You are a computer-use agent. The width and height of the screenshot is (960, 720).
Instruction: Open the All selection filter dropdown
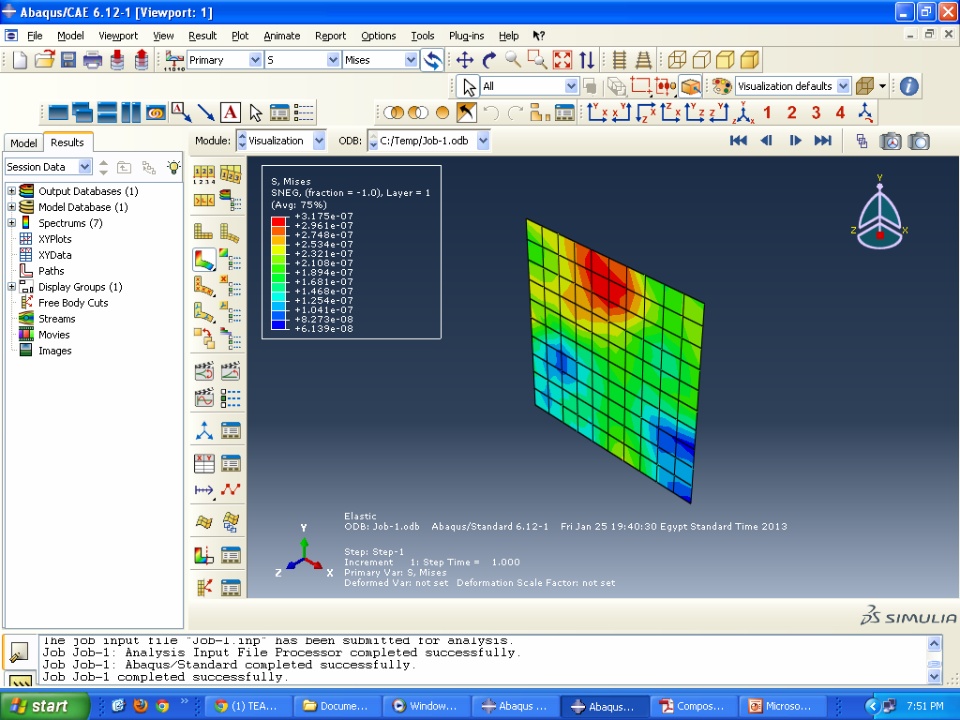pyautogui.click(x=571, y=86)
